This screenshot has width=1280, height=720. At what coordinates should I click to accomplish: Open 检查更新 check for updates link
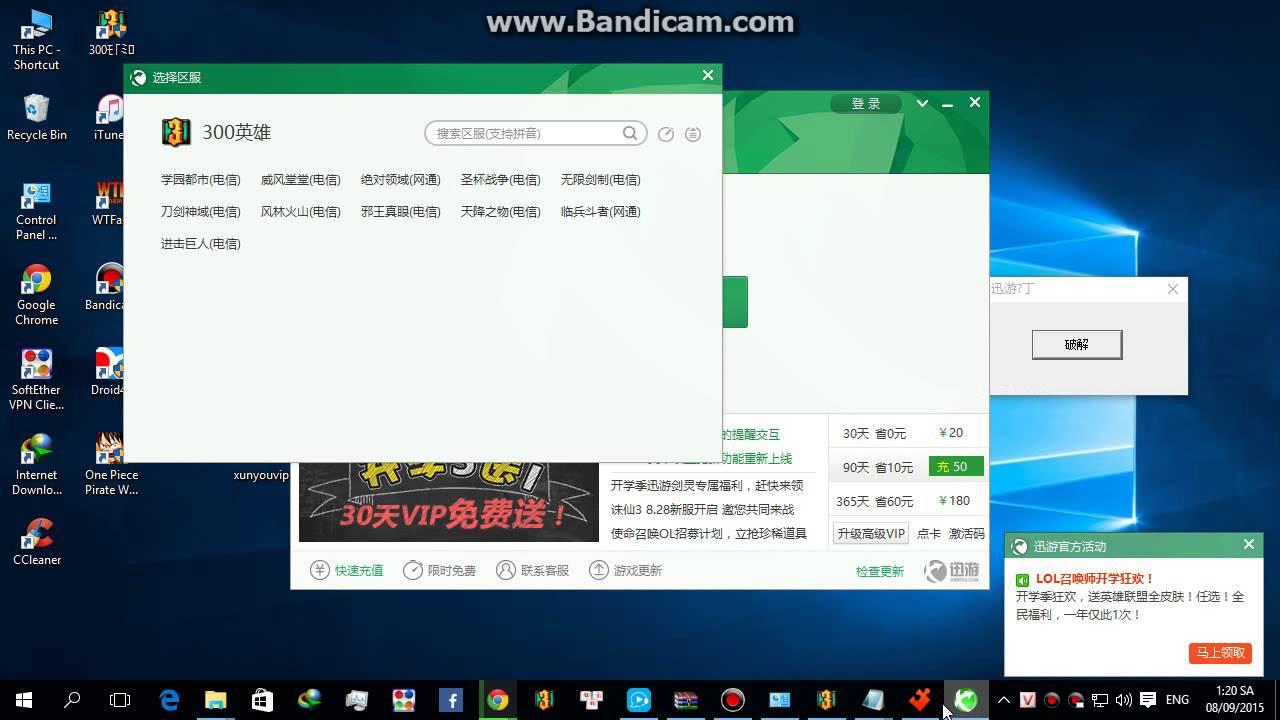(x=880, y=571)
